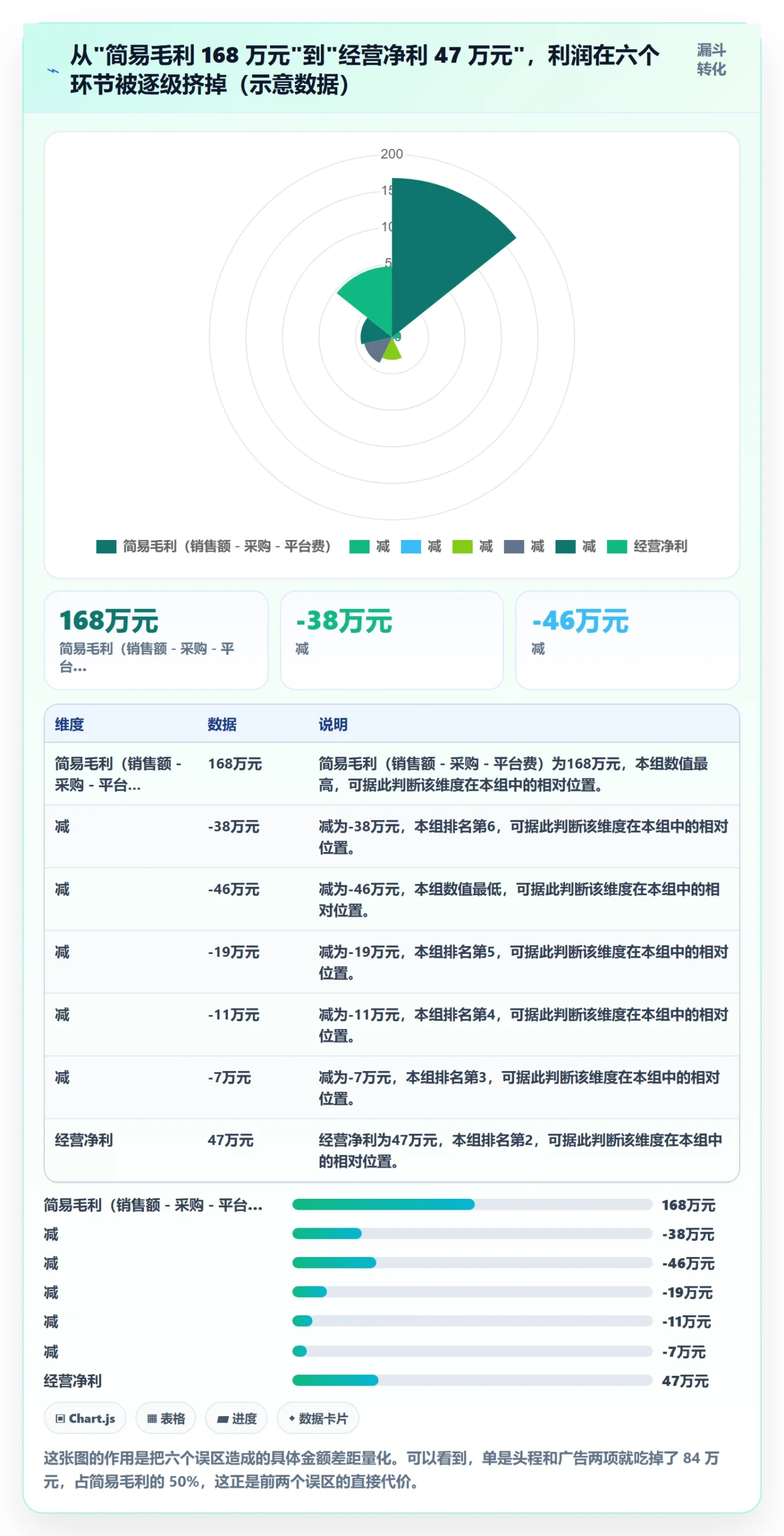Click 经营净利 in the table's first column
The height and width of the screenshot is (1536, 784).
coord(84,1141)
